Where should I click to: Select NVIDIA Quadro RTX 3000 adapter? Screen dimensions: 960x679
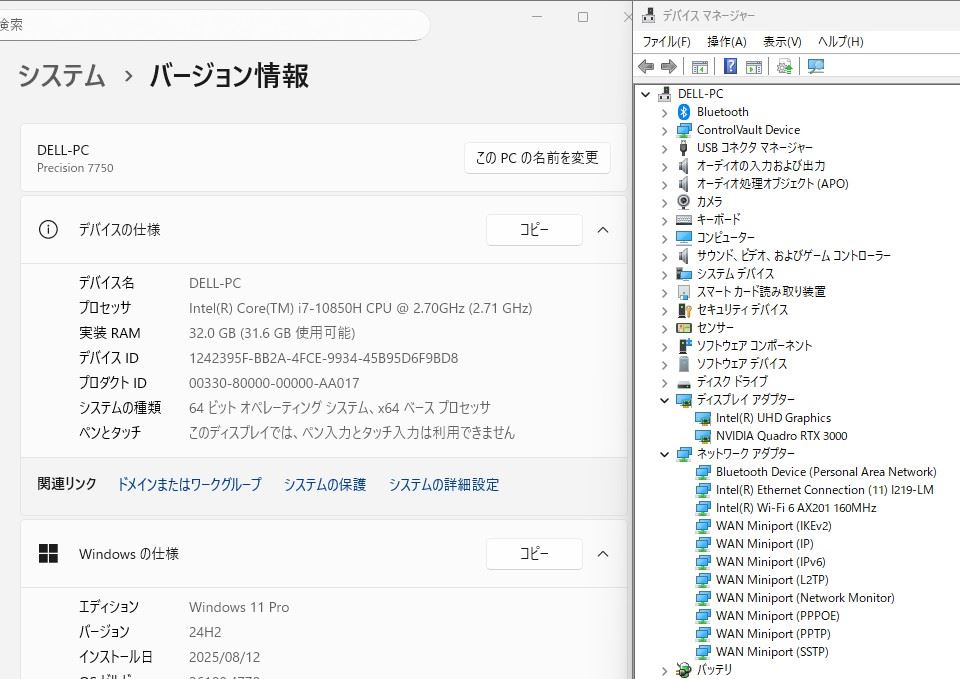point(781,436)
